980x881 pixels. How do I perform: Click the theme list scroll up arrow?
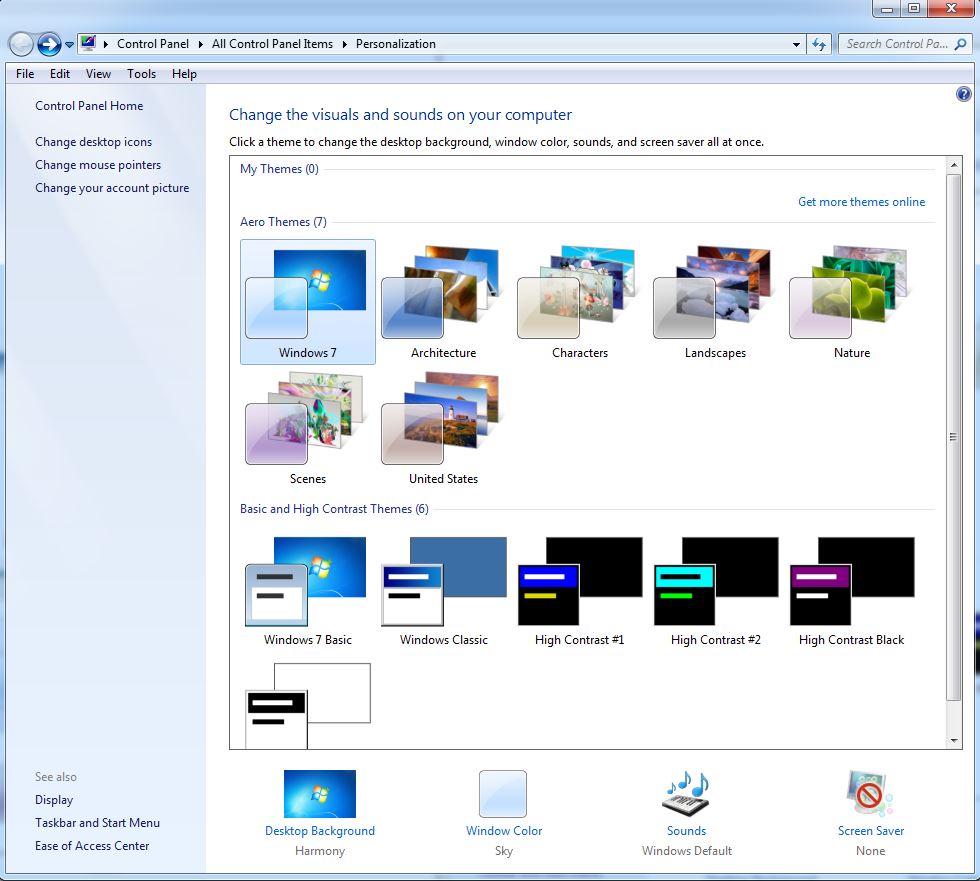click(954, 166)
